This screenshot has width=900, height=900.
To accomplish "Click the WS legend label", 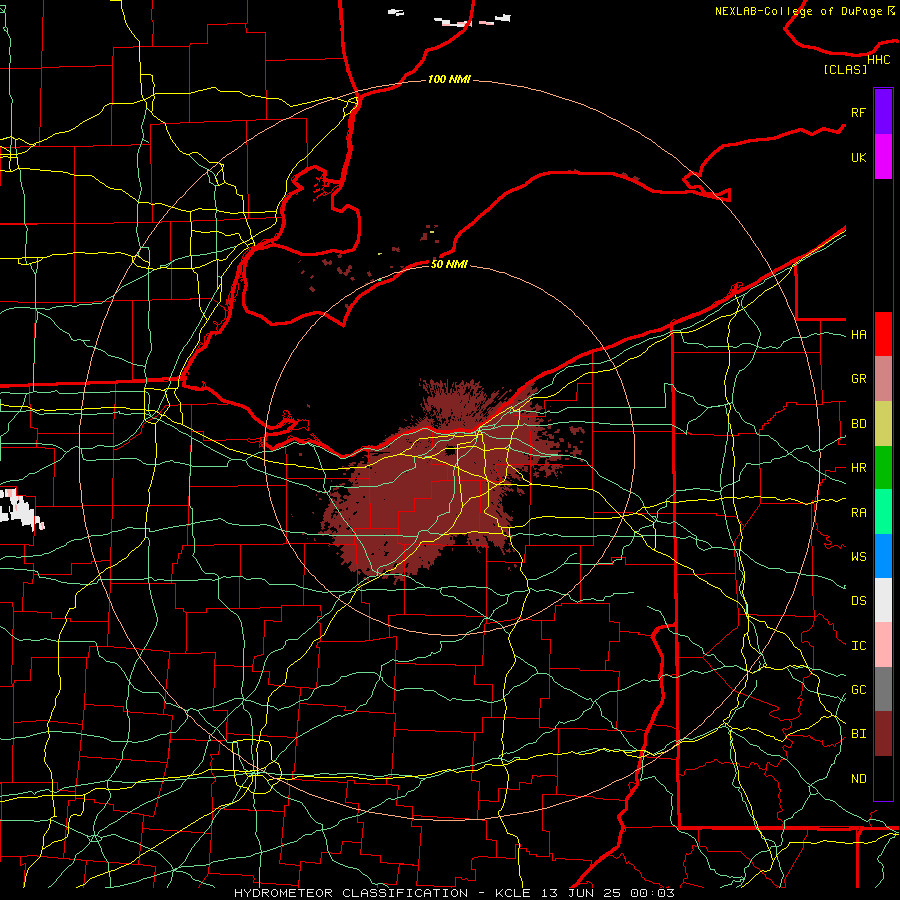I will coord(858,556).
